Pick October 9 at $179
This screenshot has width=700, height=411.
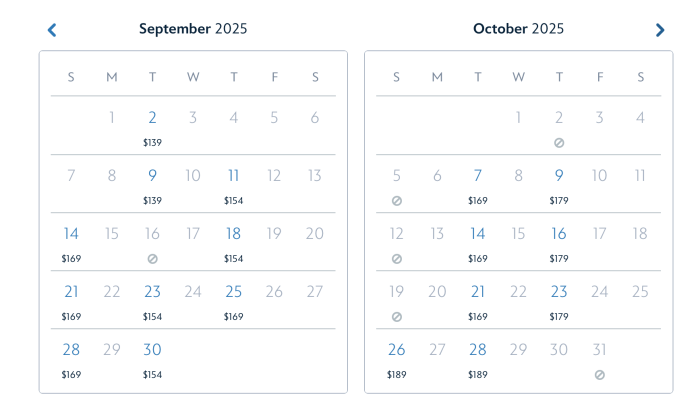[559, 176]
